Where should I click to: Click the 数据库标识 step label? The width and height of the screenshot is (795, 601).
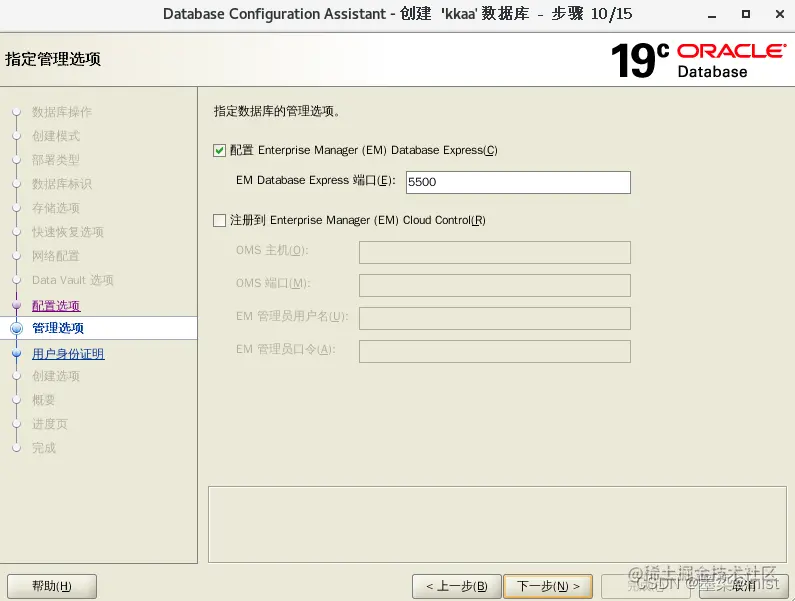(x=62, y=184)
